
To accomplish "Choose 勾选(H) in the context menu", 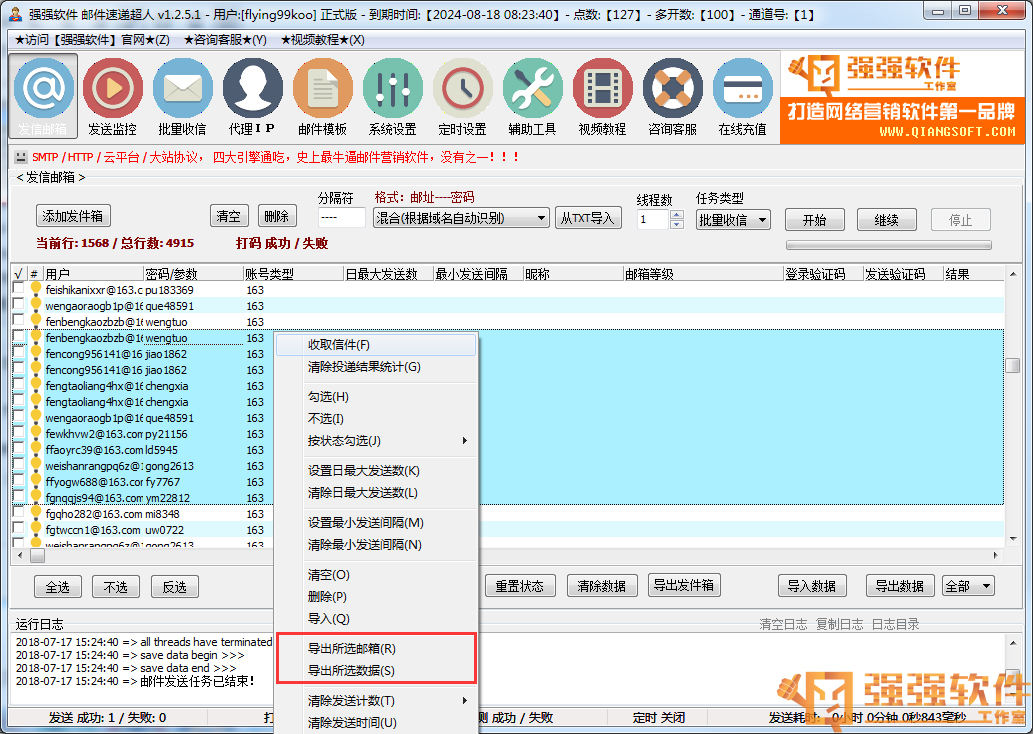I will coord(376,397).
